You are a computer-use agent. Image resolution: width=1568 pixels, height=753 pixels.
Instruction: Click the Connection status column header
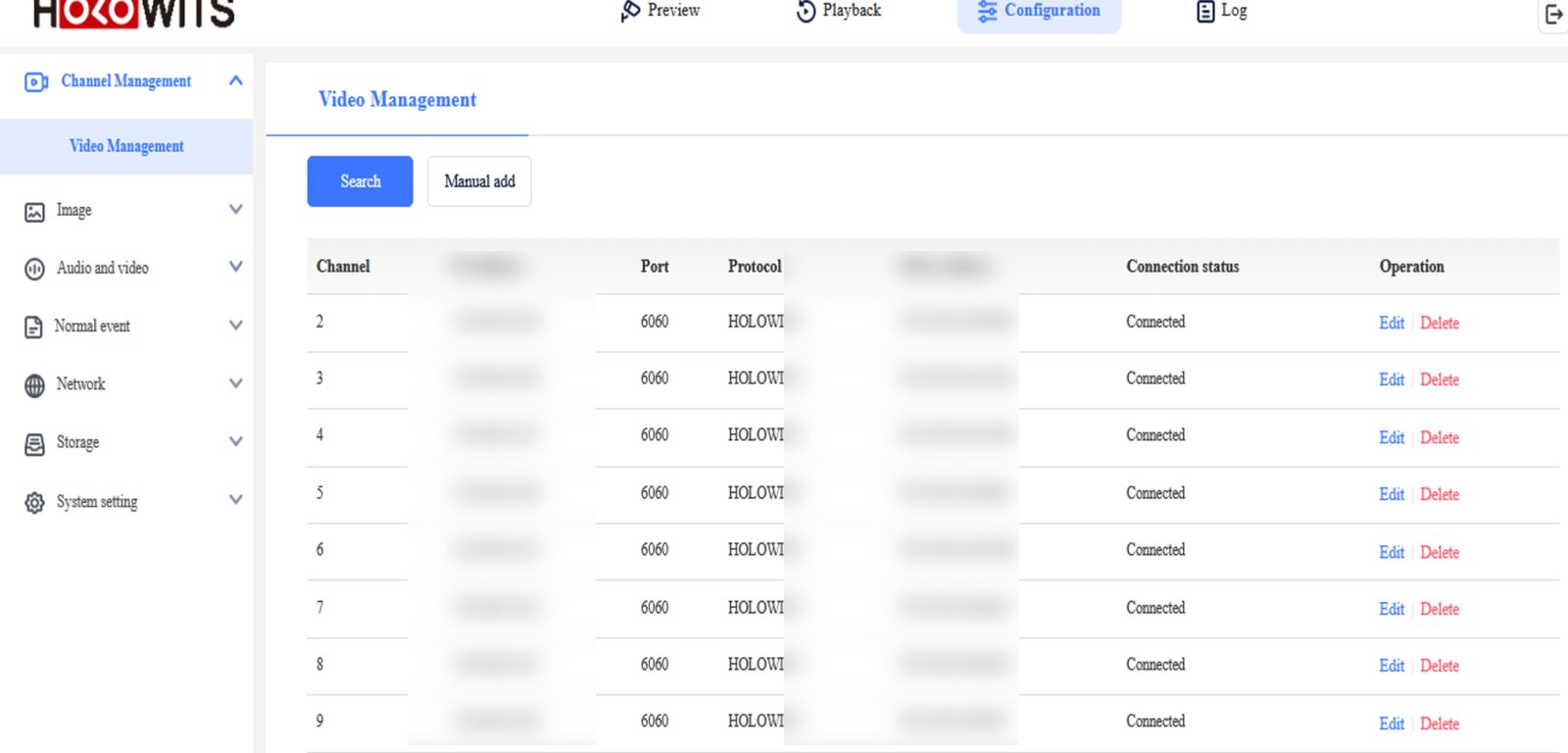[1183, 267]
